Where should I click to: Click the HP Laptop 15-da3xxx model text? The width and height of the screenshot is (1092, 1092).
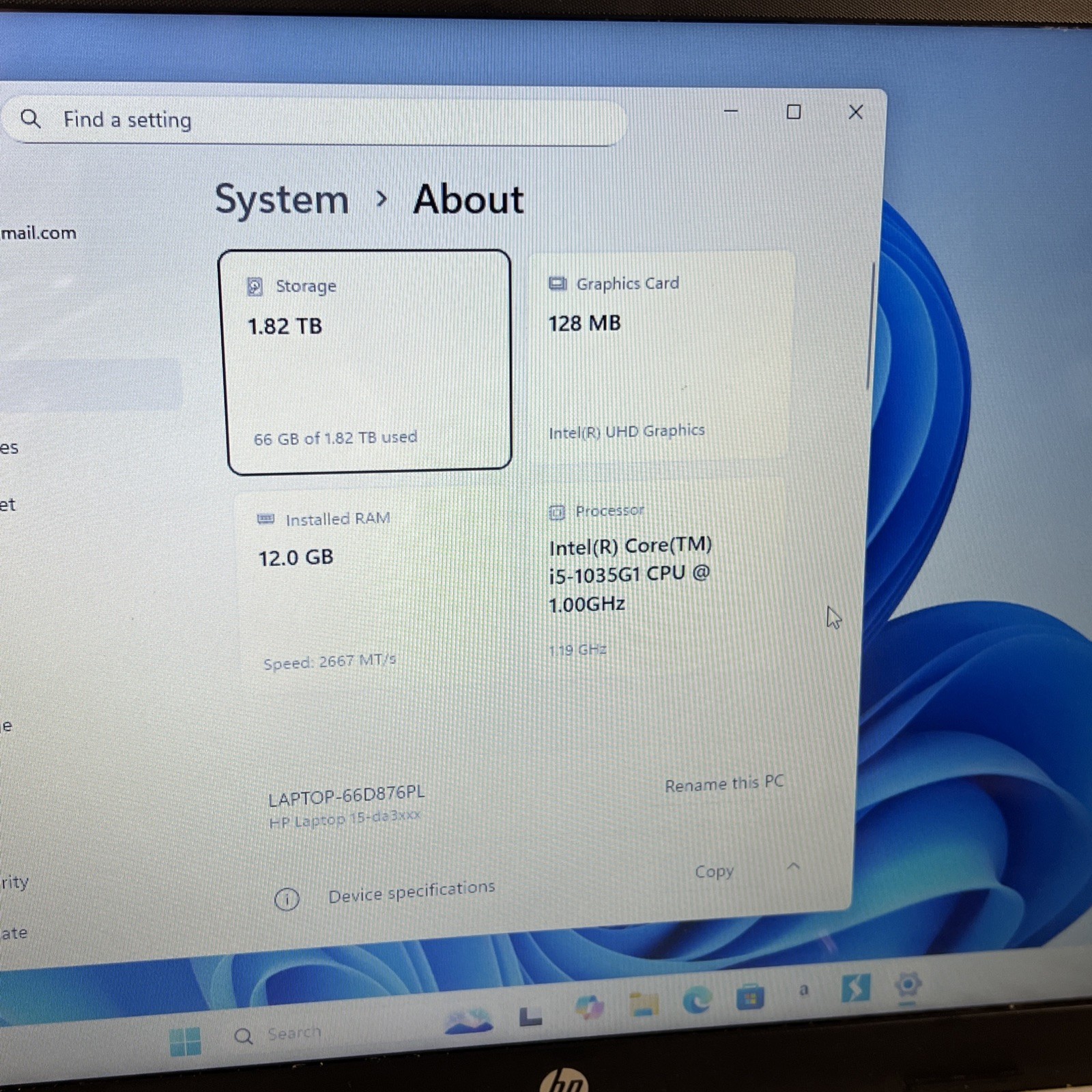(x=345, y=818)
